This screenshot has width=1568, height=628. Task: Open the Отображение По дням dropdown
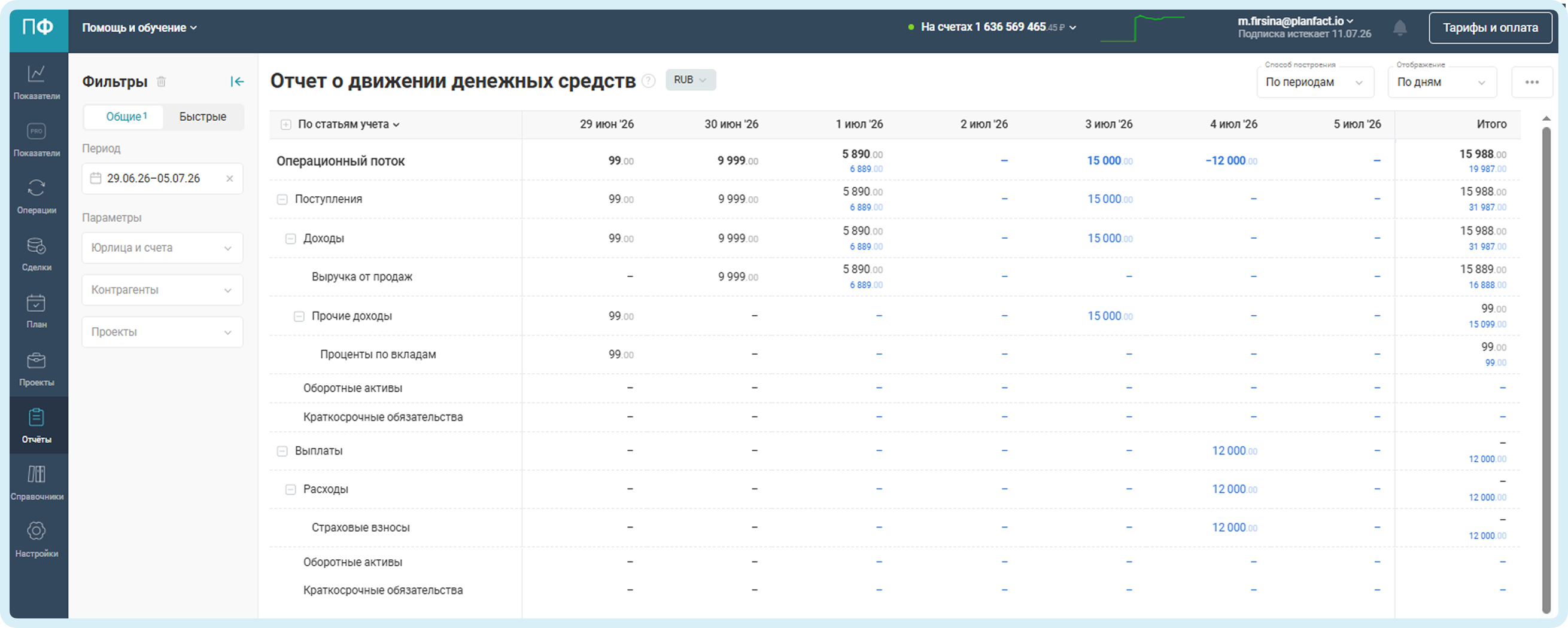(x=1442, y=82)
